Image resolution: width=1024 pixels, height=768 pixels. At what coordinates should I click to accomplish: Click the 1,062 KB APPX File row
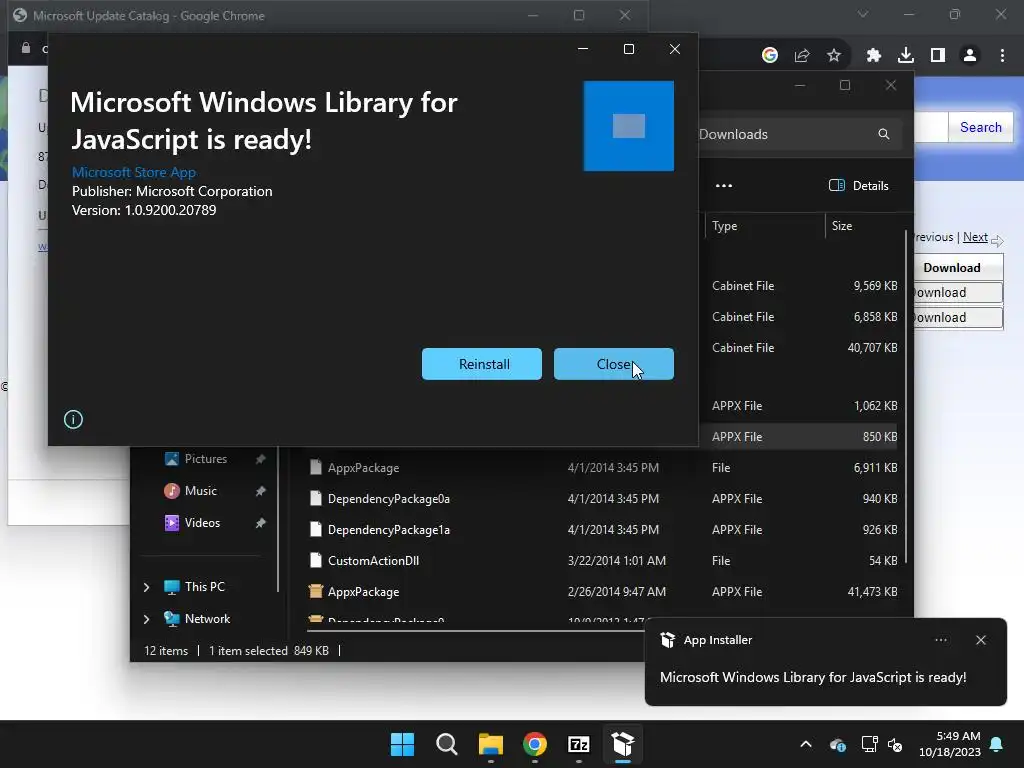798,406
